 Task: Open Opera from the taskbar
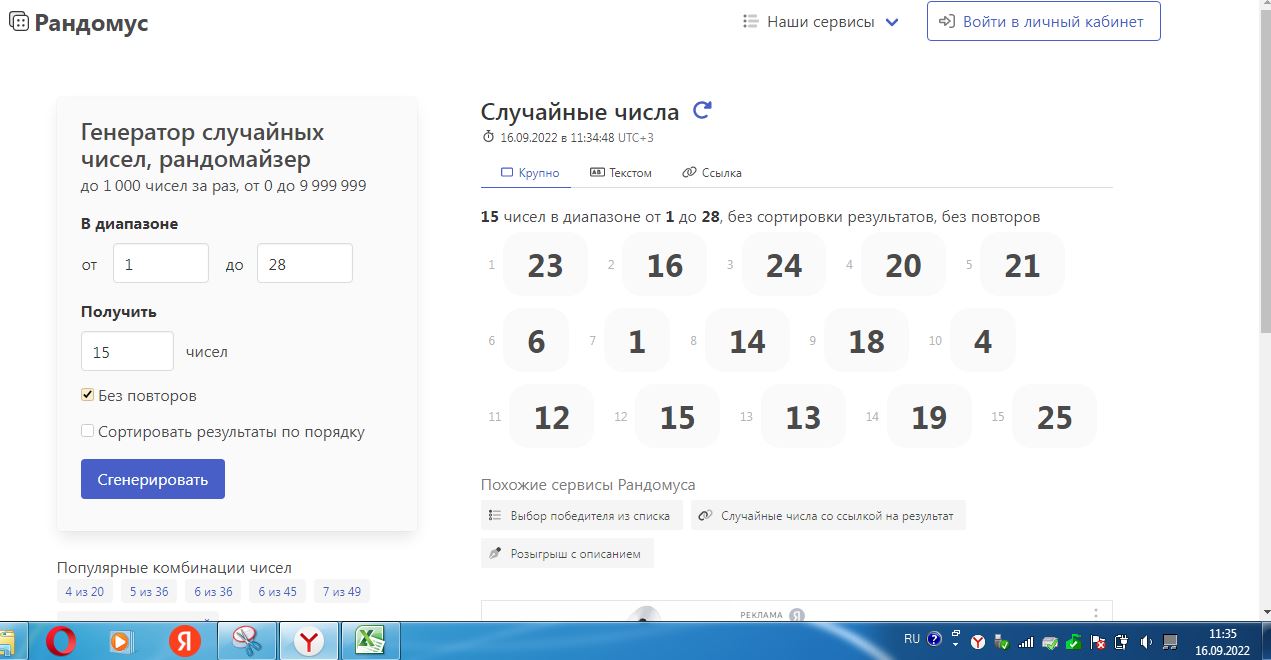click(x=60, y=641)
